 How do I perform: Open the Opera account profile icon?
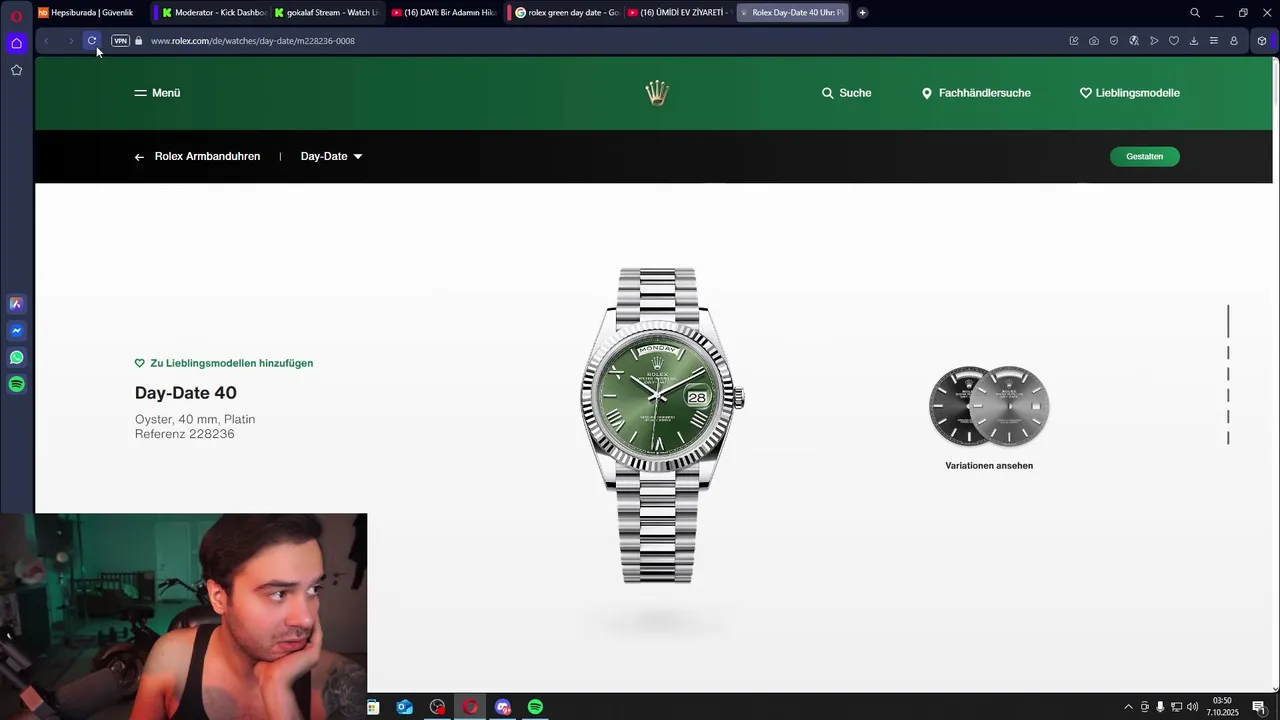(1234, 41)
